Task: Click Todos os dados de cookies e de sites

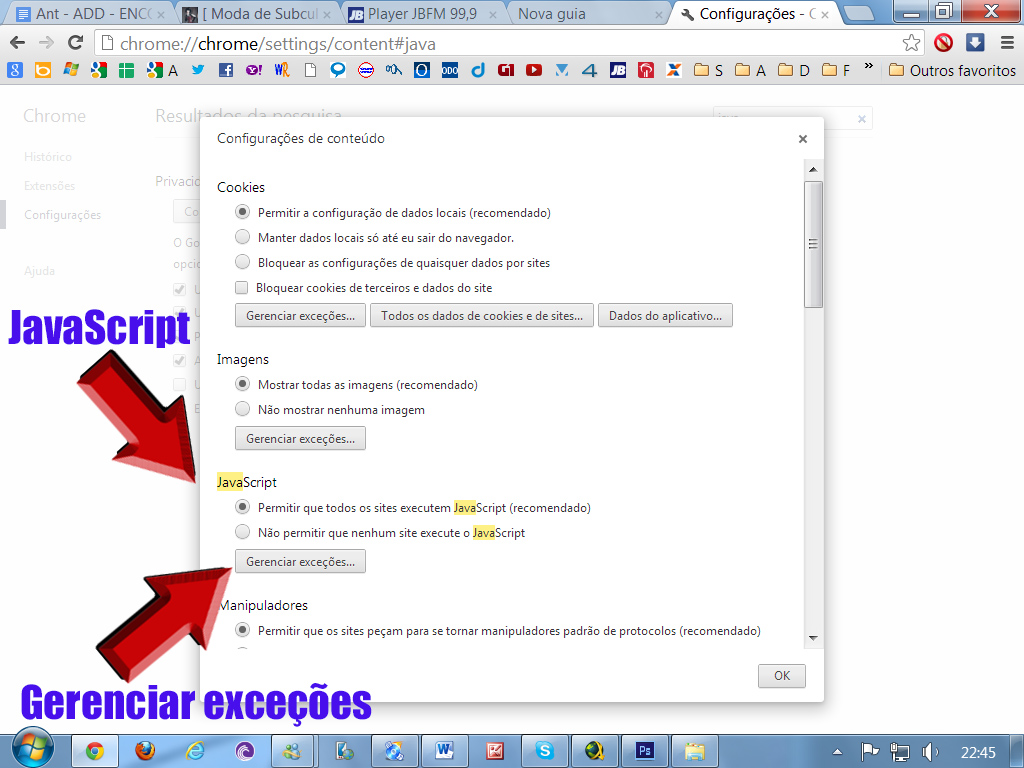Action: tap(482, 315)
